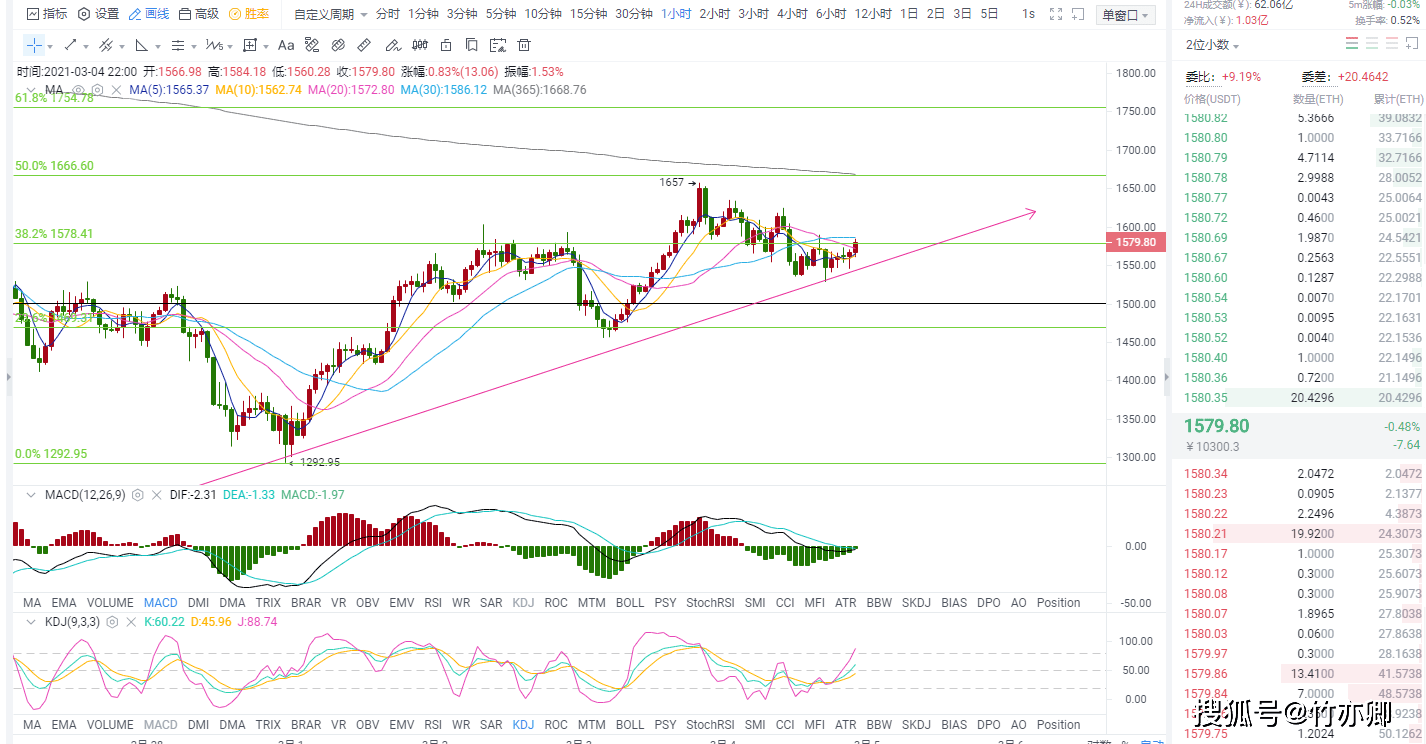Select the 1日 daily timeframe
The width and height of the screenshot is (1426, 744).
[909, 14]
